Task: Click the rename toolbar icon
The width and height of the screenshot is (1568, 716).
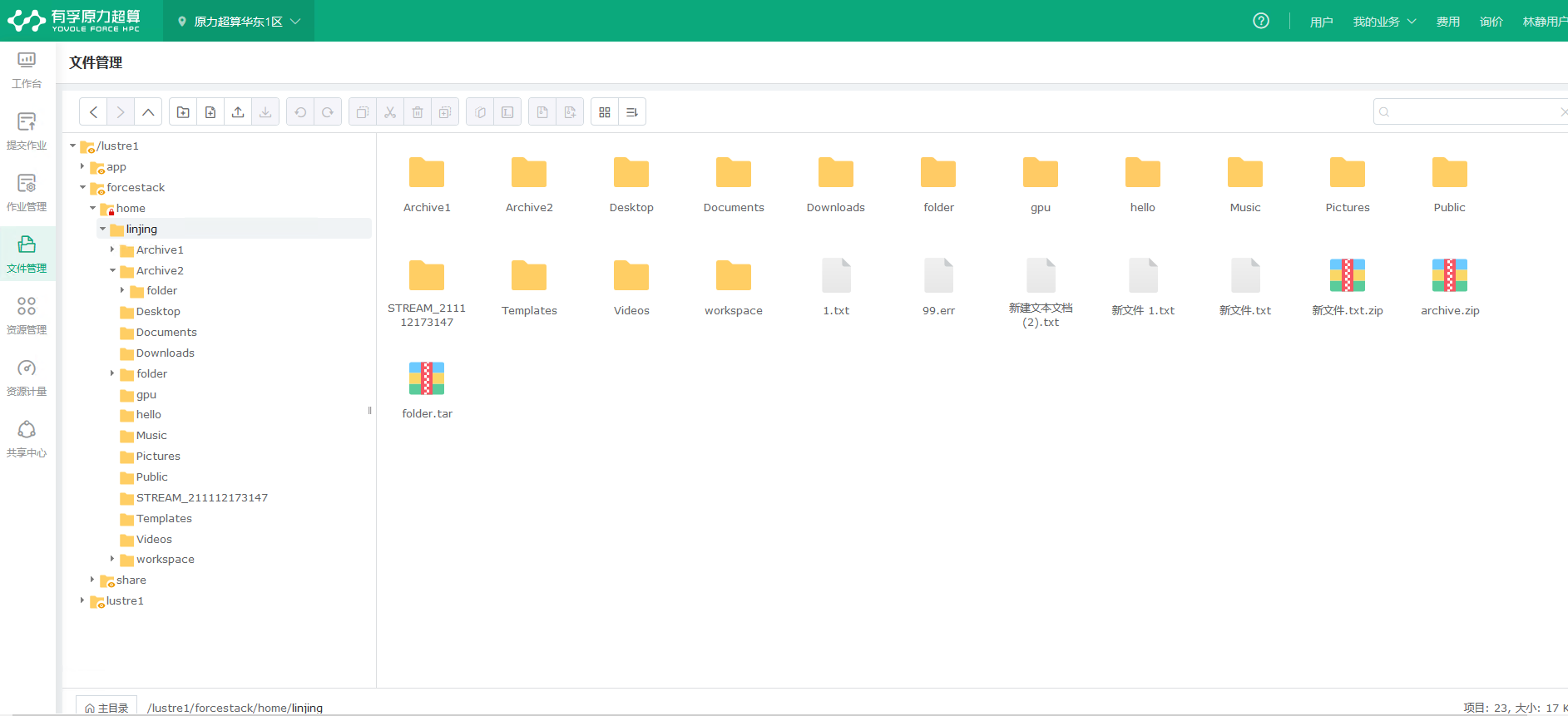Action: [x=507, y=112]
